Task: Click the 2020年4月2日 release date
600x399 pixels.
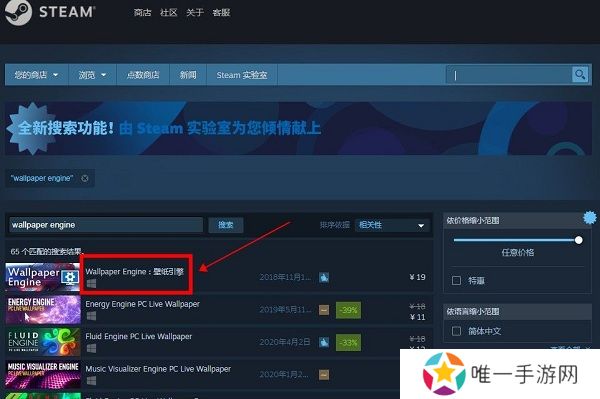Action: (x=285, y=342)
